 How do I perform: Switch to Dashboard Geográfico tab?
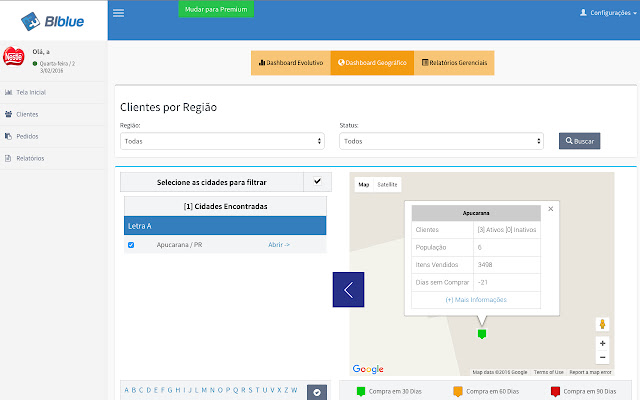372,63
